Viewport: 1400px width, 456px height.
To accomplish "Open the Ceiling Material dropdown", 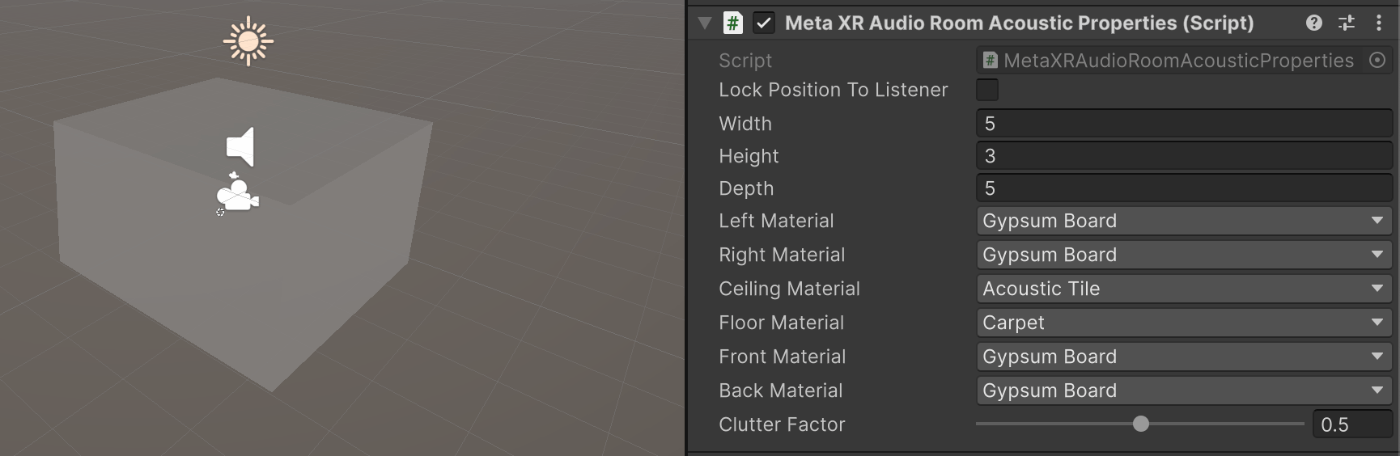I will click(1184, 289).
